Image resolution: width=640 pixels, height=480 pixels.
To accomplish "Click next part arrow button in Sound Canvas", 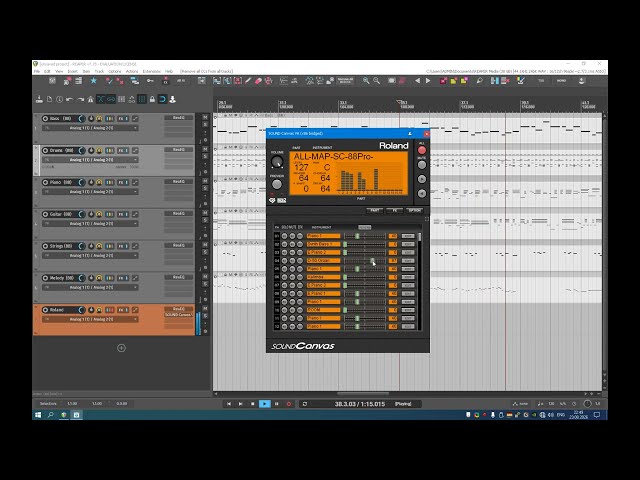I will pyautogui.click(x=422, y=179).
